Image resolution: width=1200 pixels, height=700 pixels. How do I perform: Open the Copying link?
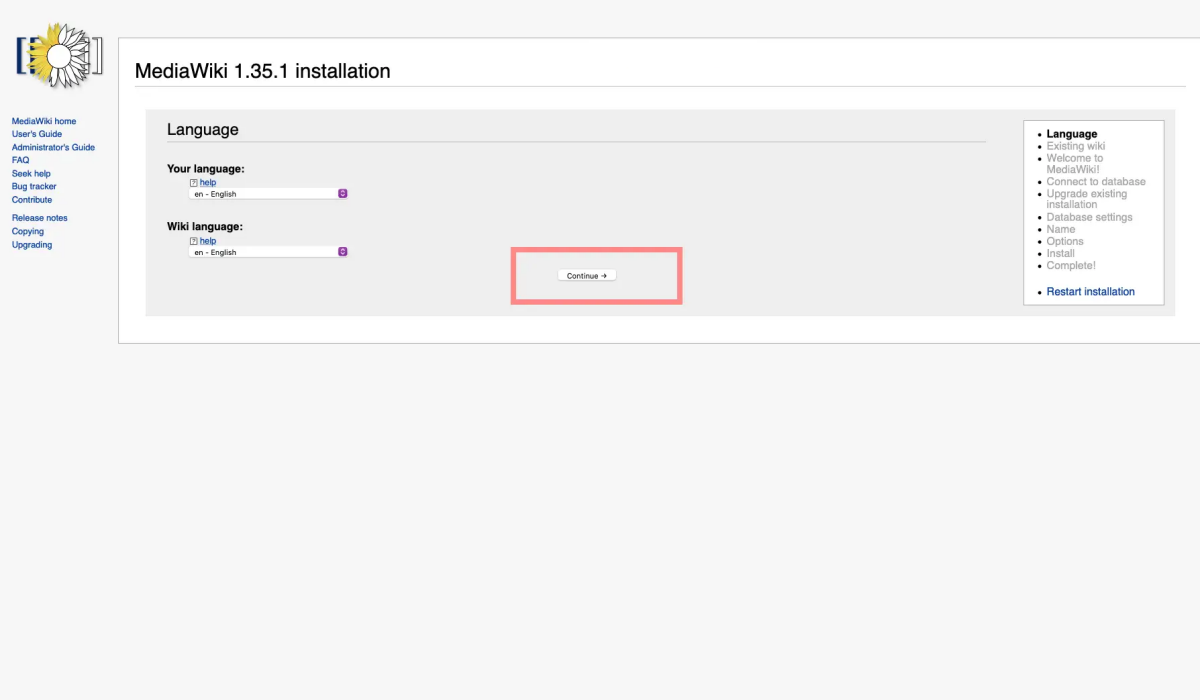tap(28, 232)
